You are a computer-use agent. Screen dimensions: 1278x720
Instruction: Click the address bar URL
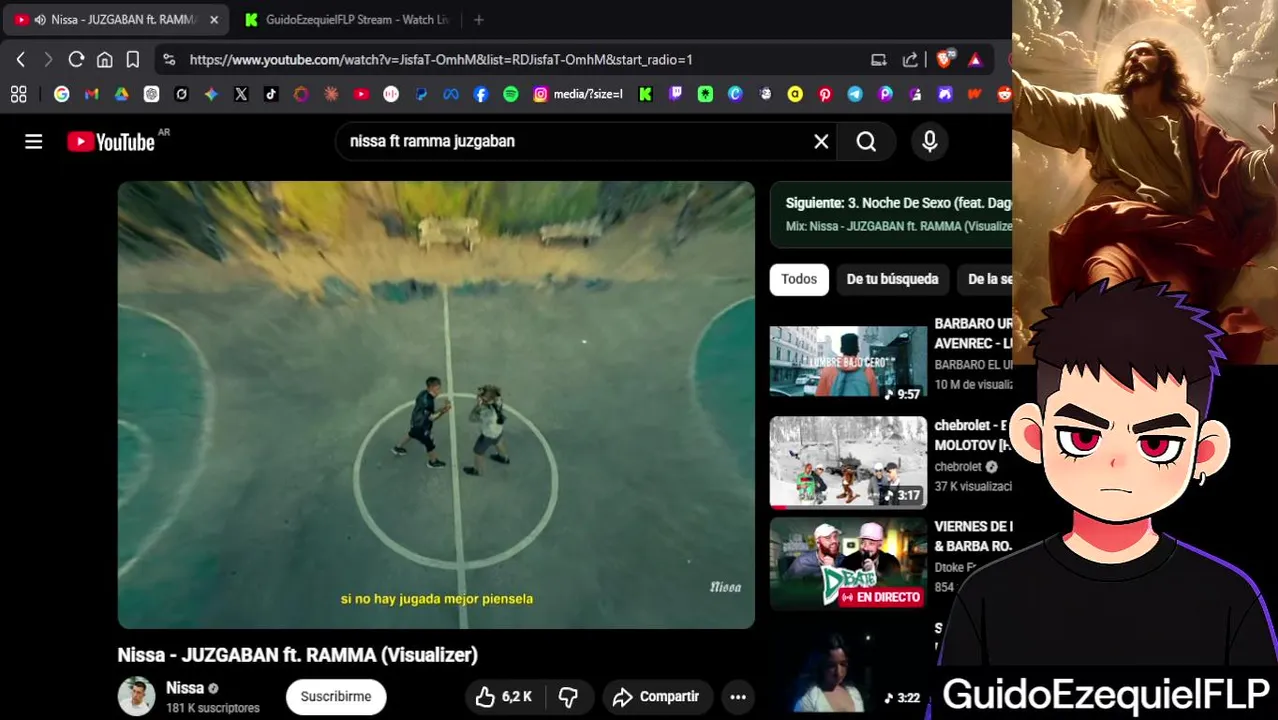(441, 60)
